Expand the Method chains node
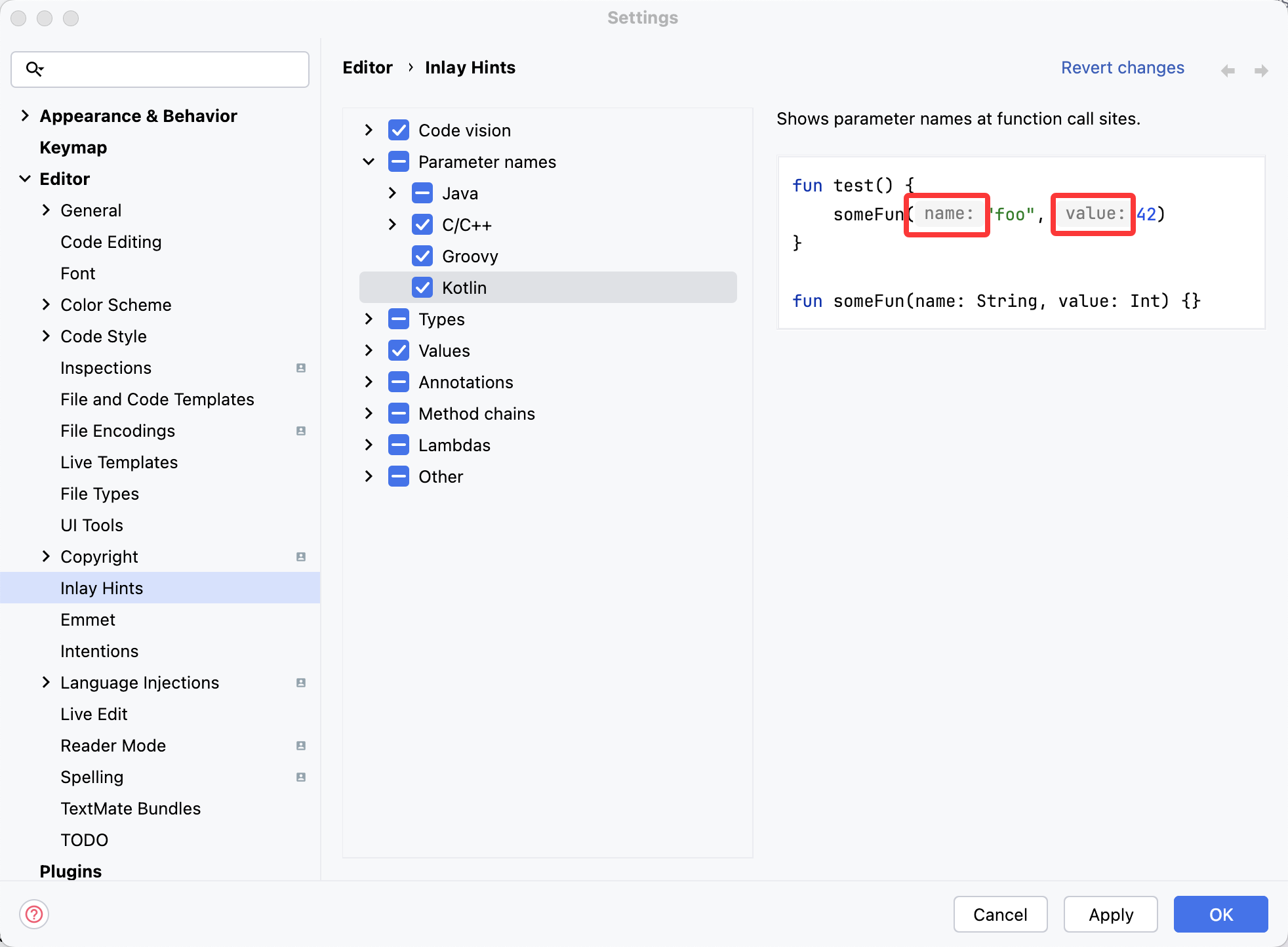The image size is (1288, 947). (x=369, y=413)
